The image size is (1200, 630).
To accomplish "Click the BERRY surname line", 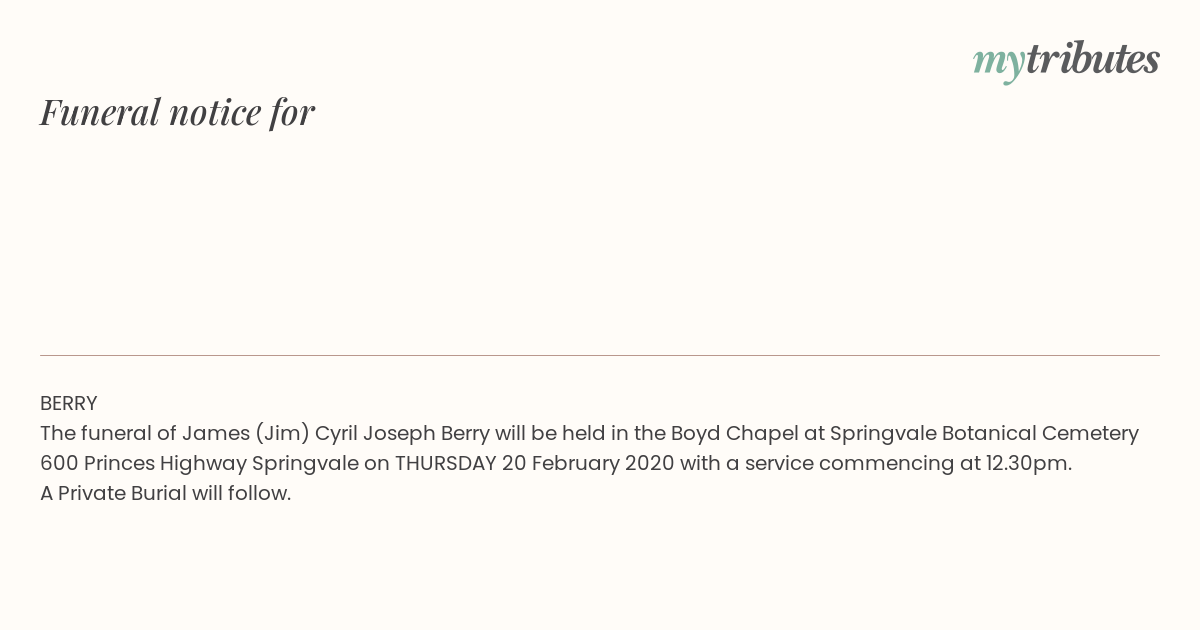I will (69, 404).
